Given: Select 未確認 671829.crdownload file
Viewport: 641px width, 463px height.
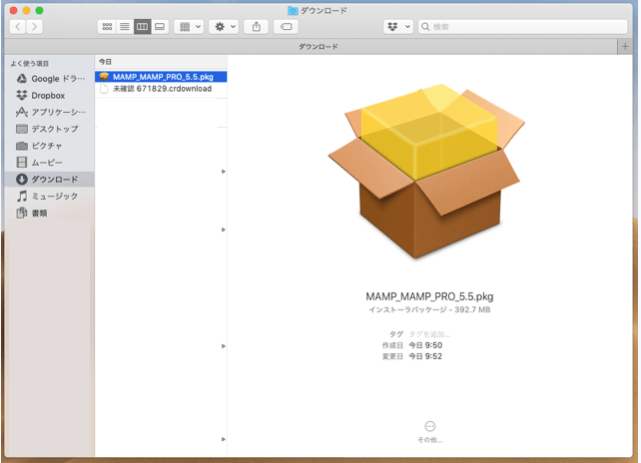Looking at the screenshot, I should (x=161, y=89).
